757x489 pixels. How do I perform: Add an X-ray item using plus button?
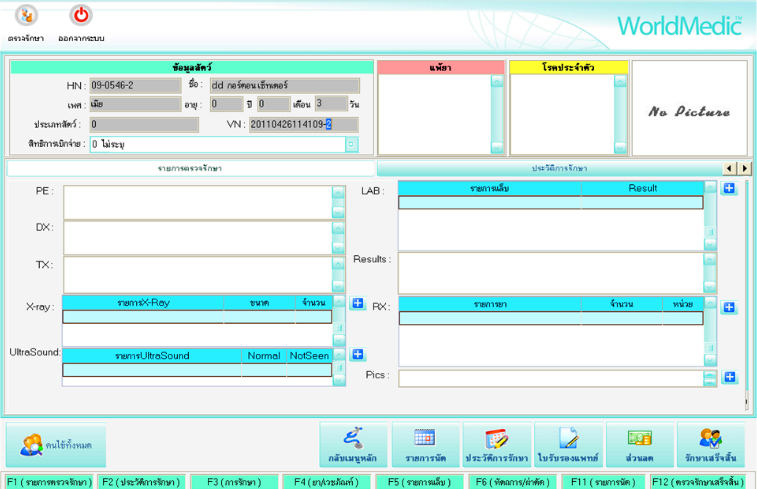click(357, 303)
